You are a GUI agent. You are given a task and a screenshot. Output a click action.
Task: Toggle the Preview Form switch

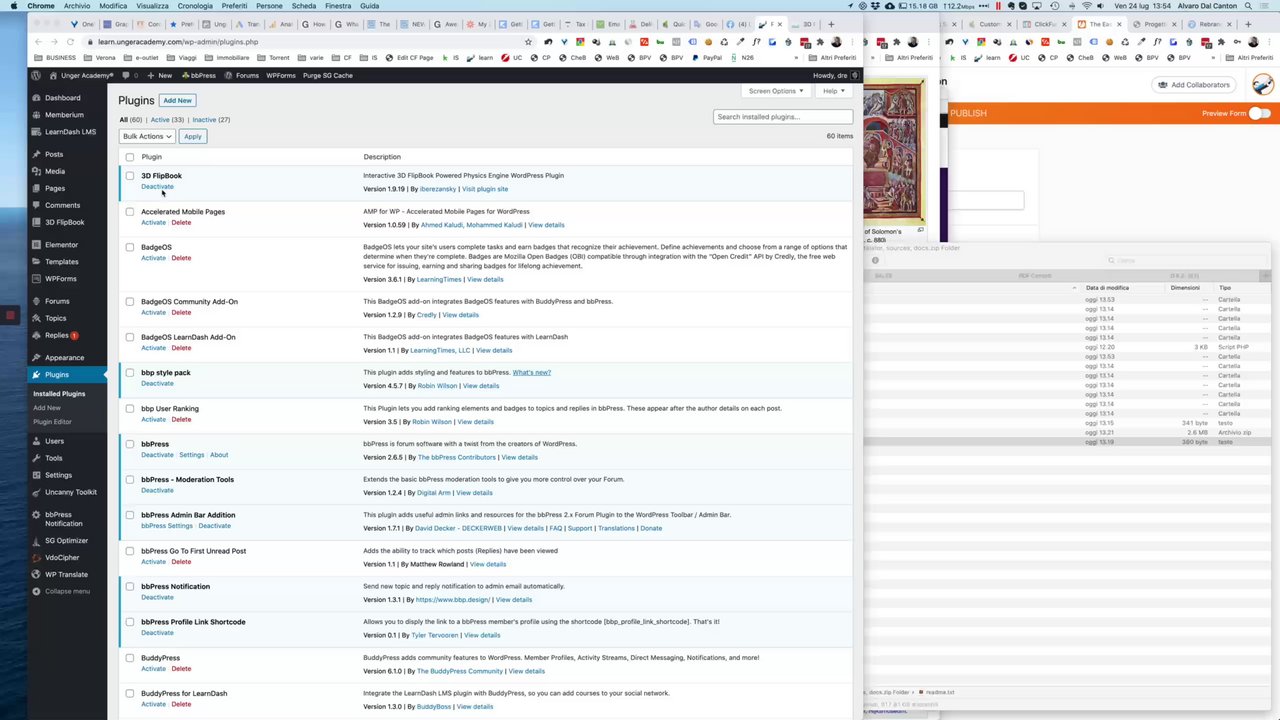click(x=1259, y=113)
